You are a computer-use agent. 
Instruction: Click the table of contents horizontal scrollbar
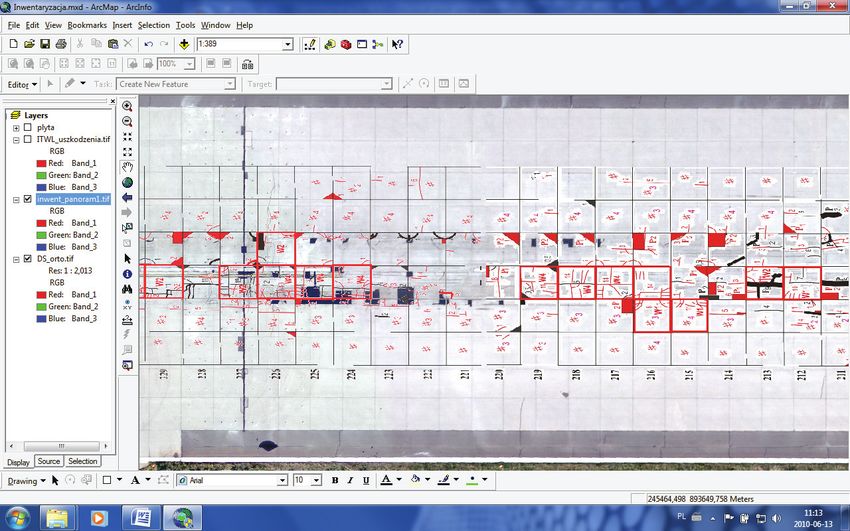61,446
